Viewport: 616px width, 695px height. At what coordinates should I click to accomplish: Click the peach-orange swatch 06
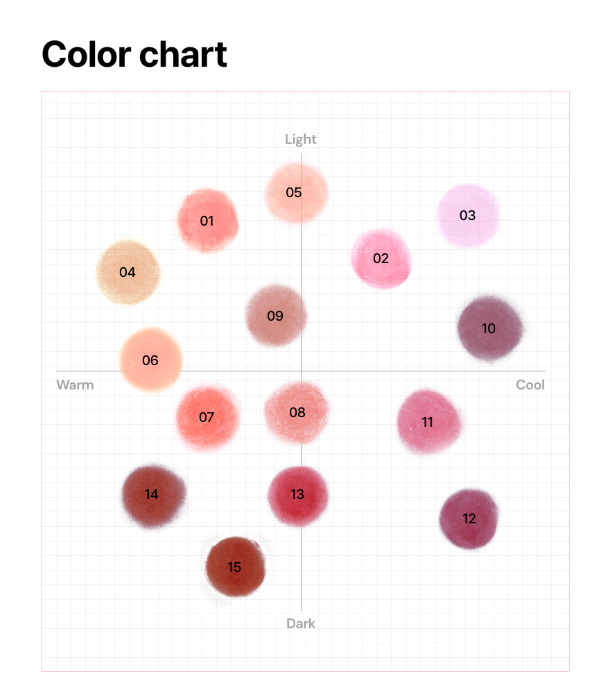click(x=151, y=360)
